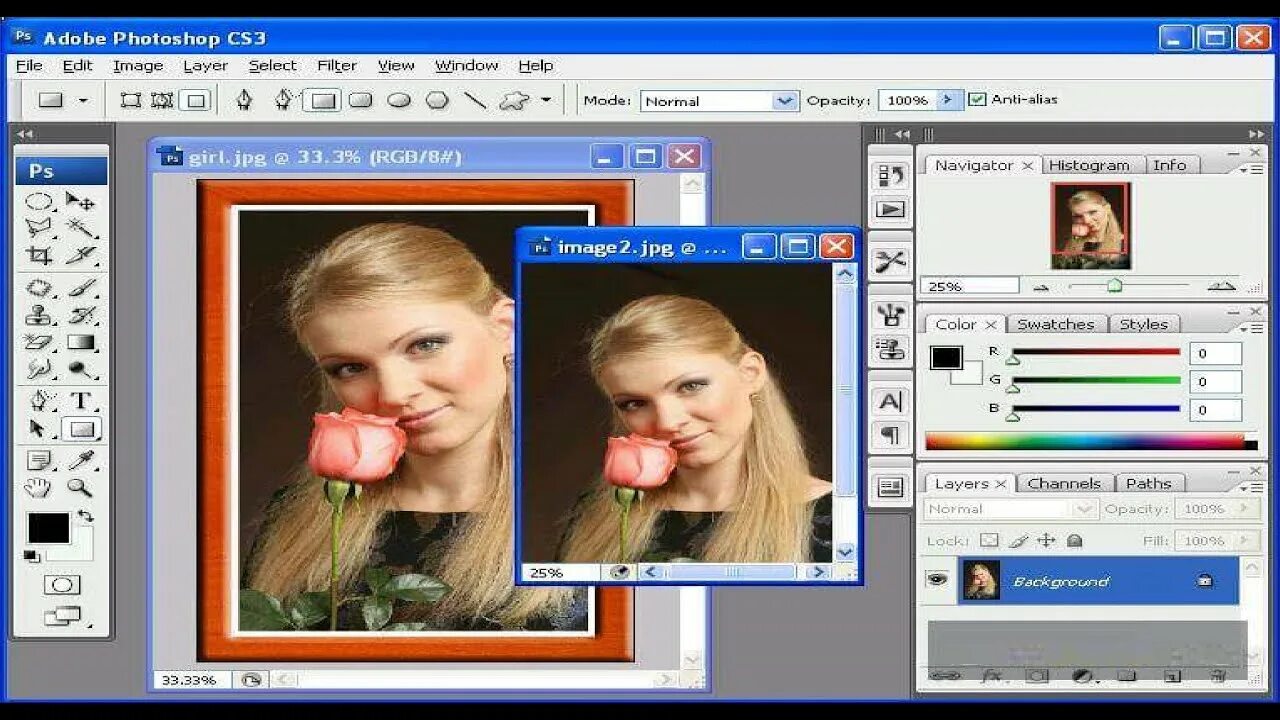Toggle the Anti-alias checkbox

[x=978, y=100]
